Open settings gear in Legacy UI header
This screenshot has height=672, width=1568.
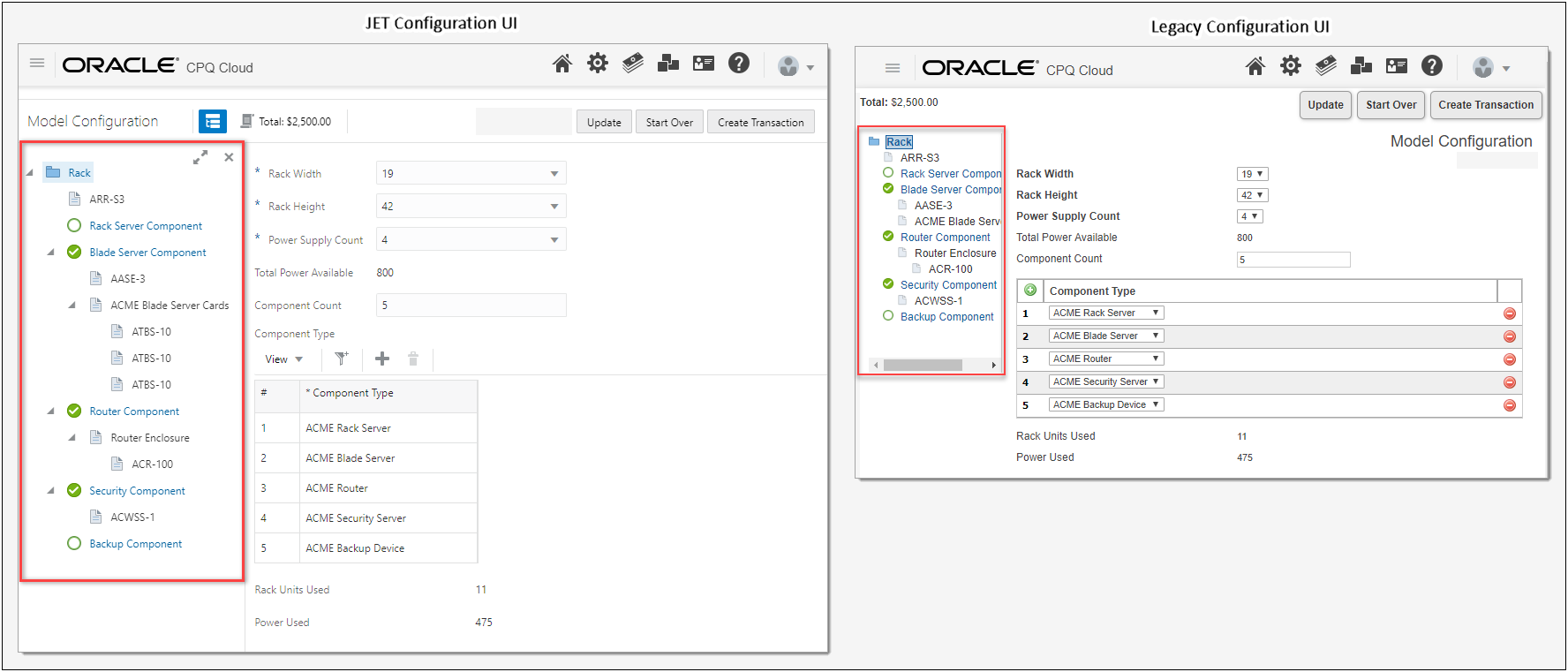(1291, 66)
